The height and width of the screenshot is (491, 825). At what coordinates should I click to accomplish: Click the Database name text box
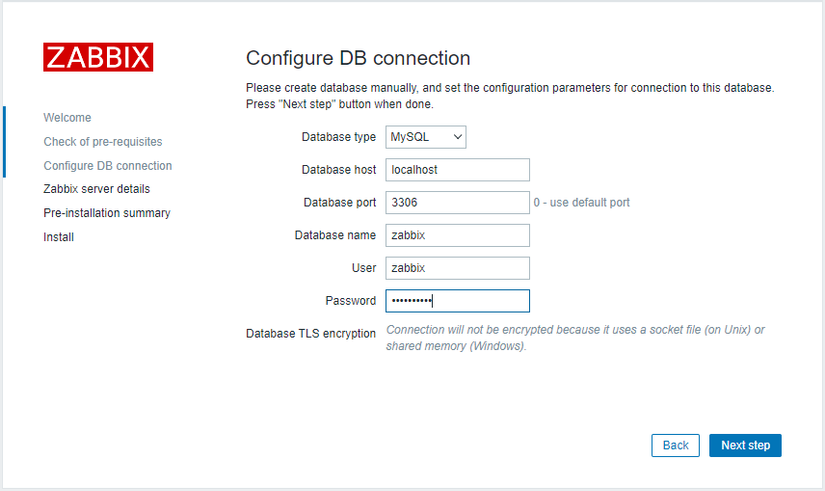click(x=457, y=235)
